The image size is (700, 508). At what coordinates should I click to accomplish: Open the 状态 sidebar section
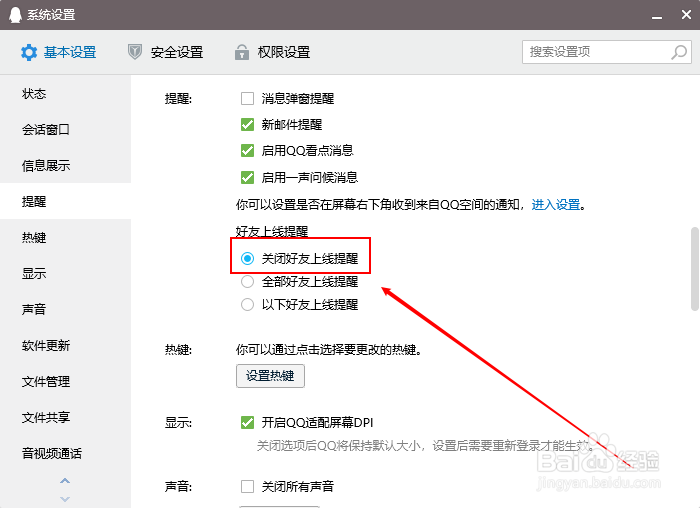65,94
